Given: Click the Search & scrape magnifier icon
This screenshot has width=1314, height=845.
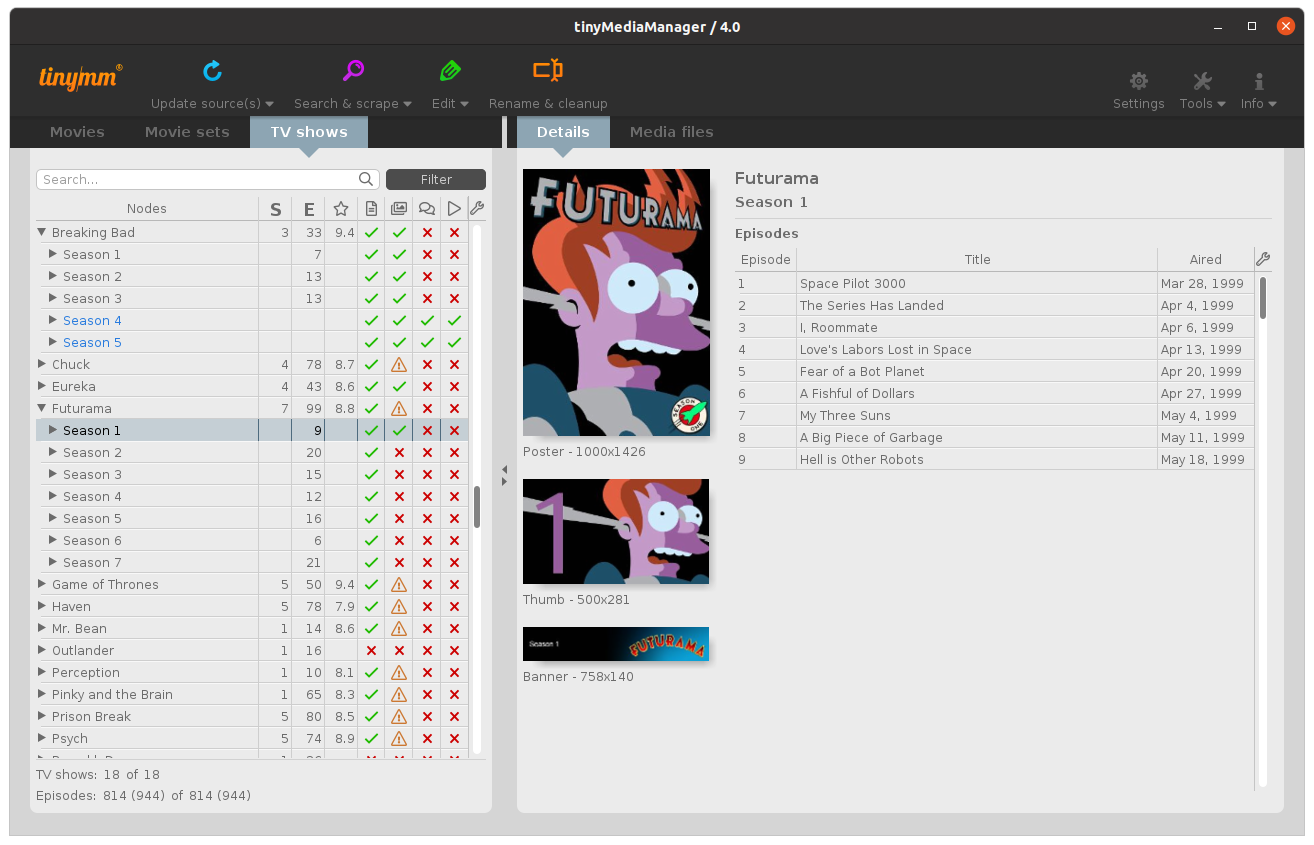Looking at the screenshot, I should (353, 71).
